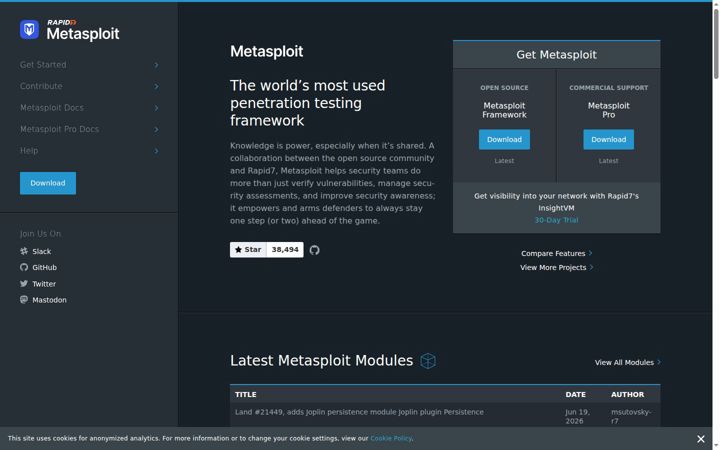Open Help menu item

point(29,151)
